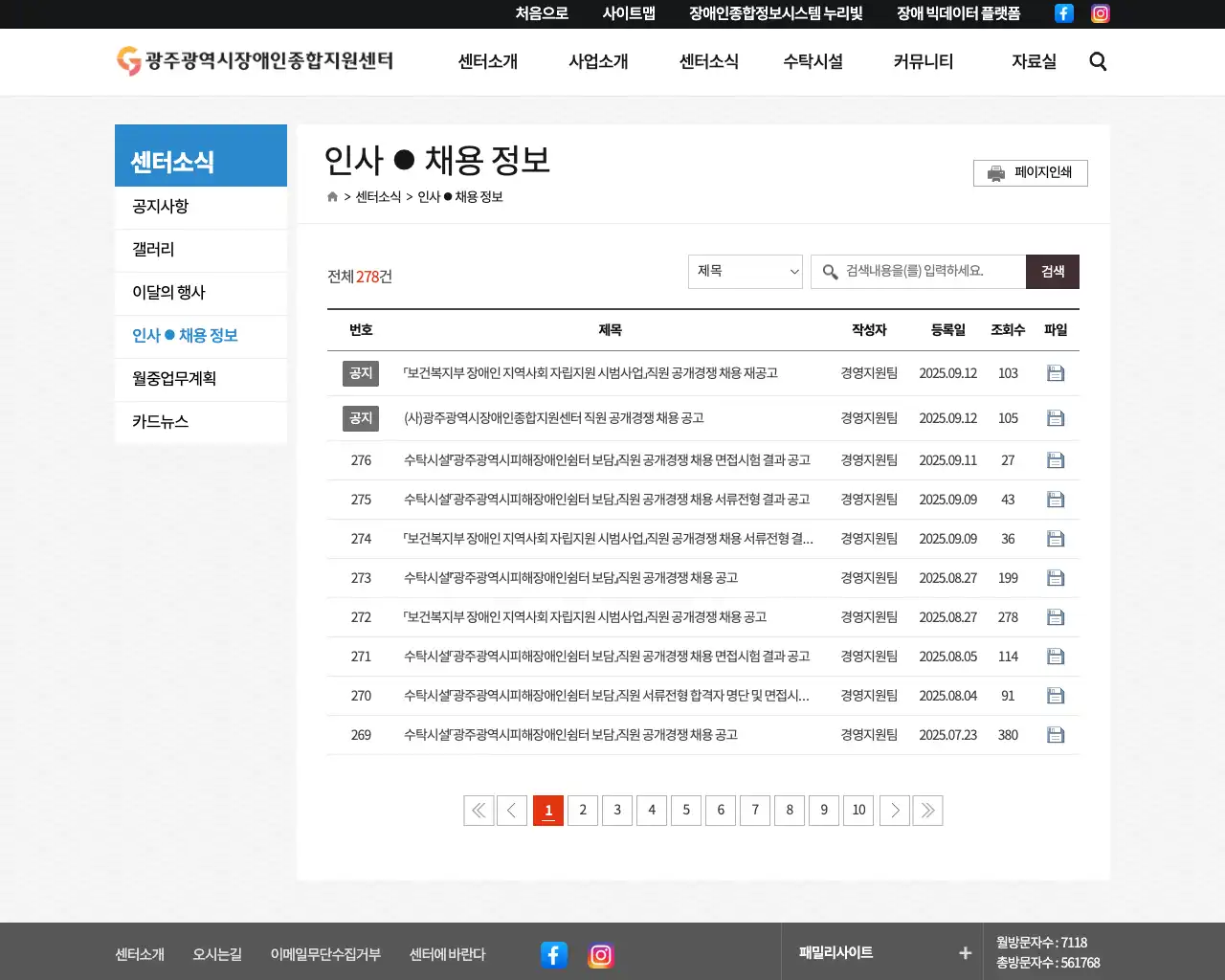The image size is (1225, 980).
Task: Select 카드뉴스 in sidebar
Action: click(201, 422)
